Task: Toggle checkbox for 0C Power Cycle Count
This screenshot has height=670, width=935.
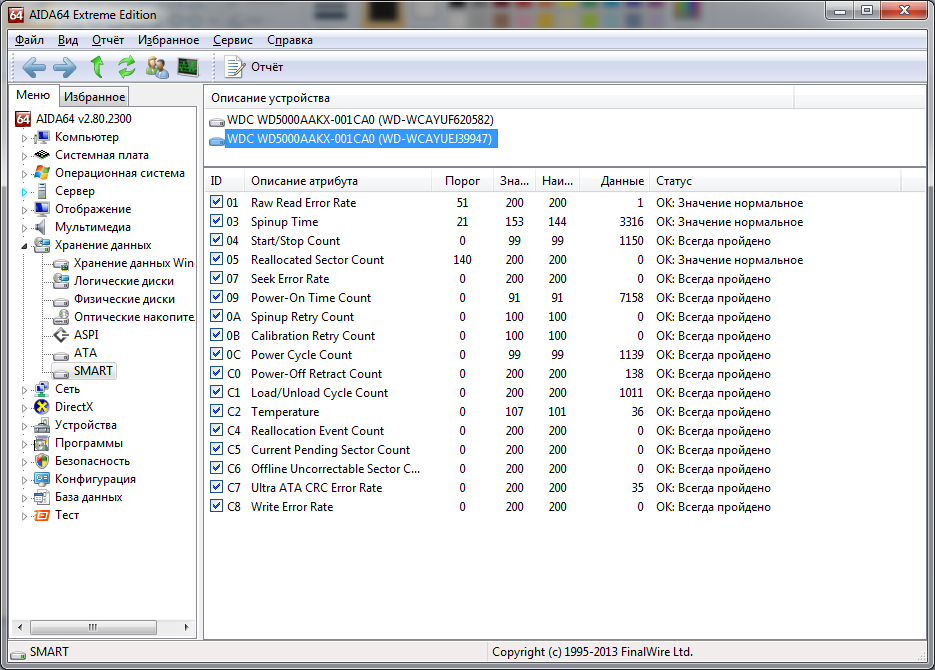Action: (216, 354)
